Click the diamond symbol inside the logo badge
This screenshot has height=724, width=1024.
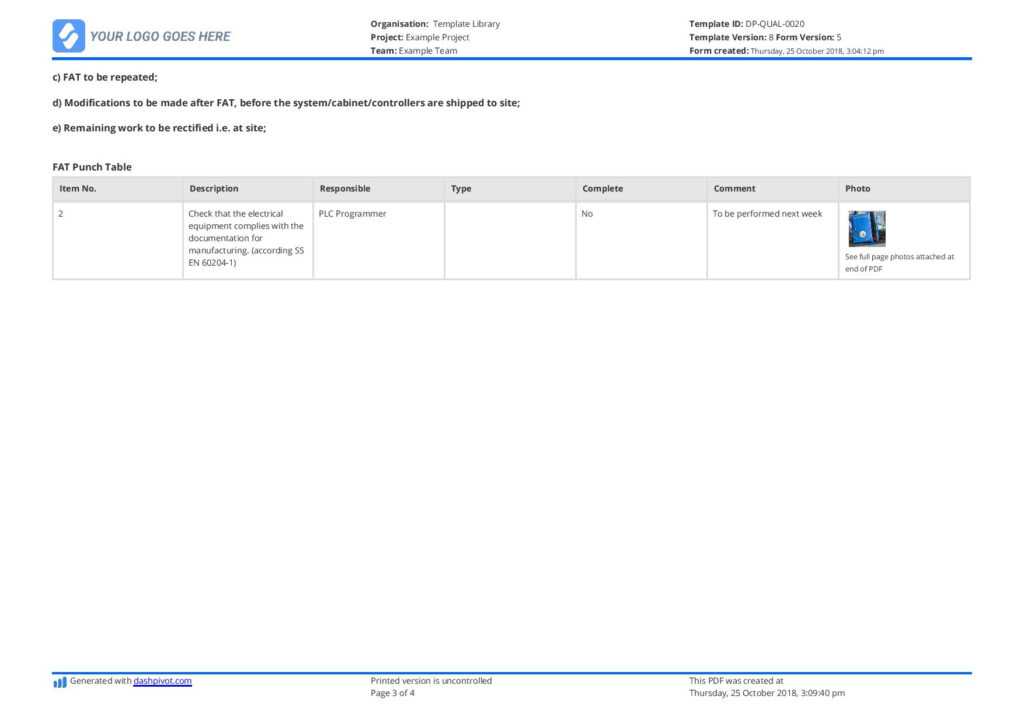pos(67,35)
